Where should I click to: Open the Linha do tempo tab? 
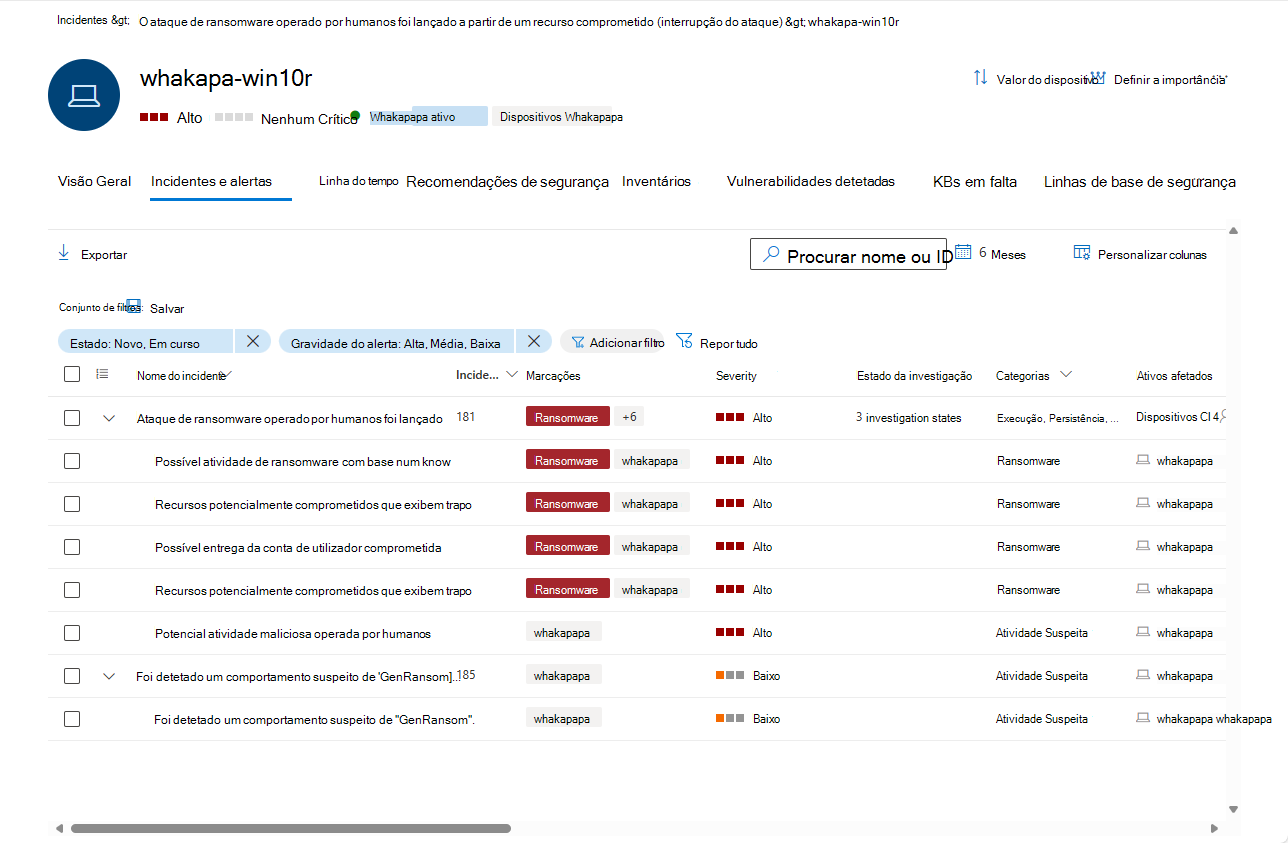coord(359,181)
